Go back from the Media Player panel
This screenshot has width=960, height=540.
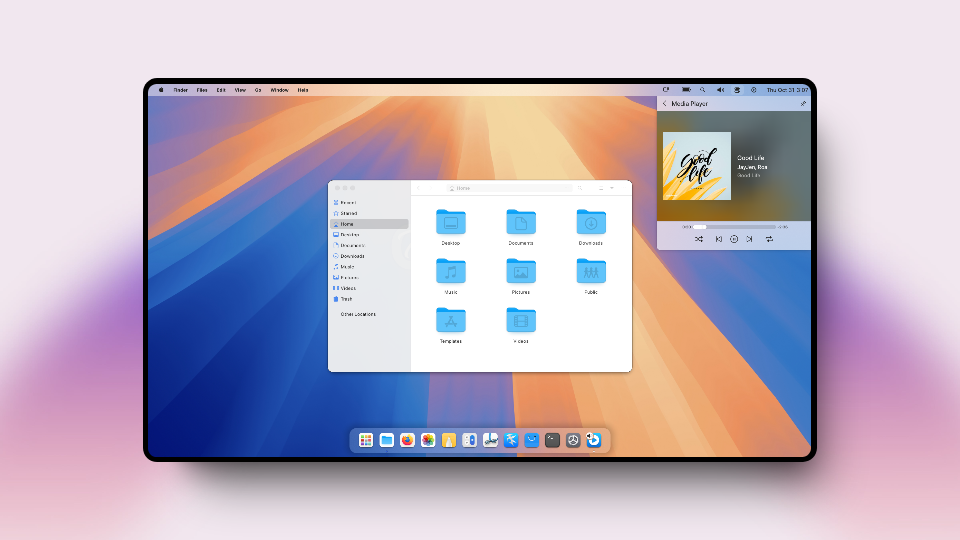(x=664, y=103)
